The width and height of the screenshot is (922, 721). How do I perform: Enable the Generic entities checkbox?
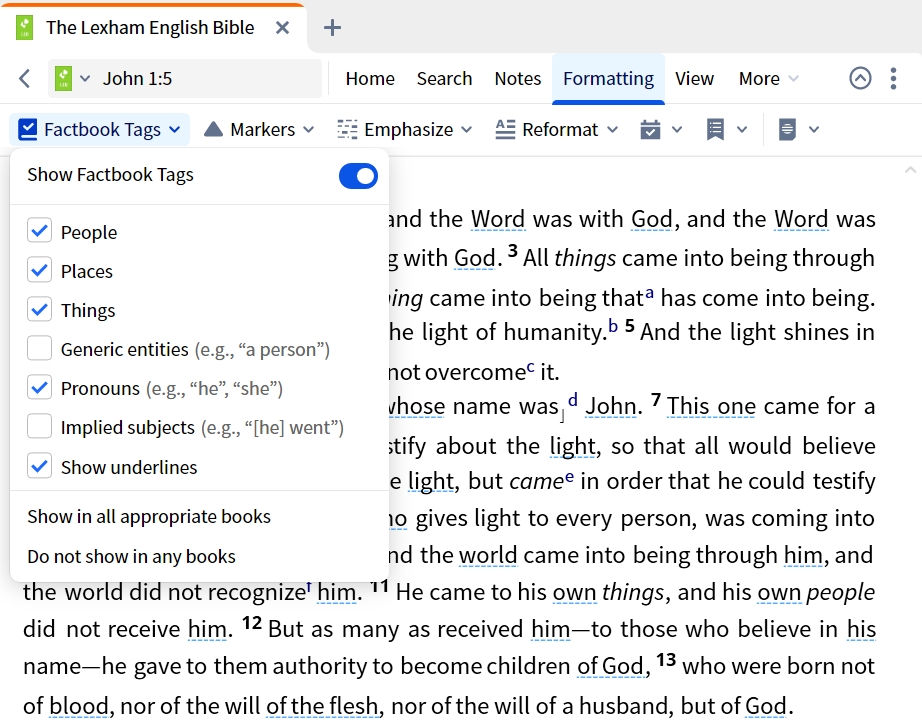(x=39, y=348)
